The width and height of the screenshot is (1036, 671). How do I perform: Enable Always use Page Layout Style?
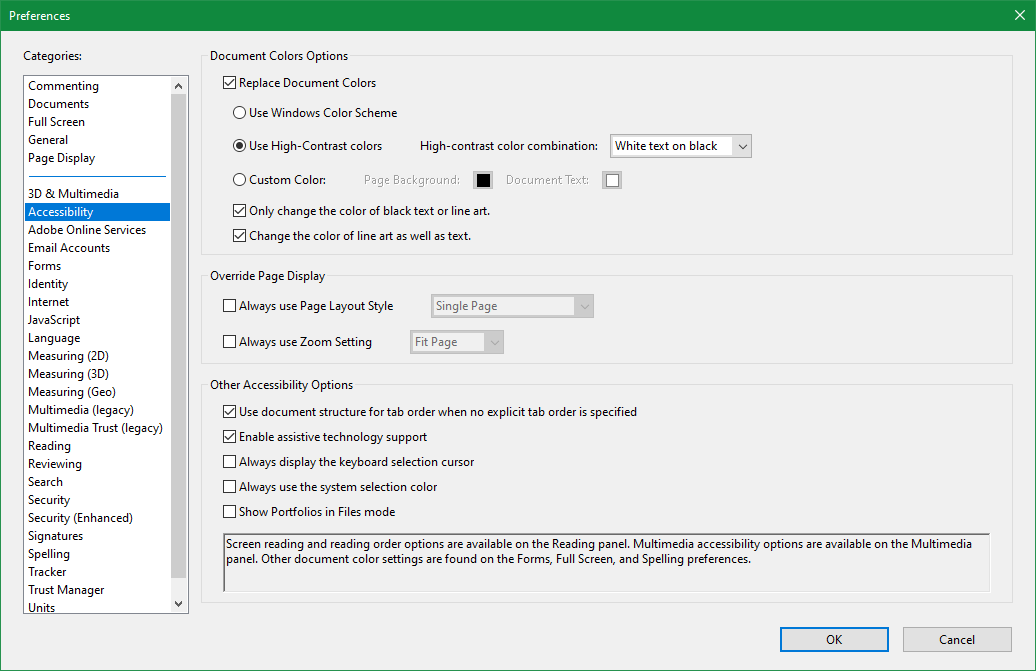click(x=229, y=306)
